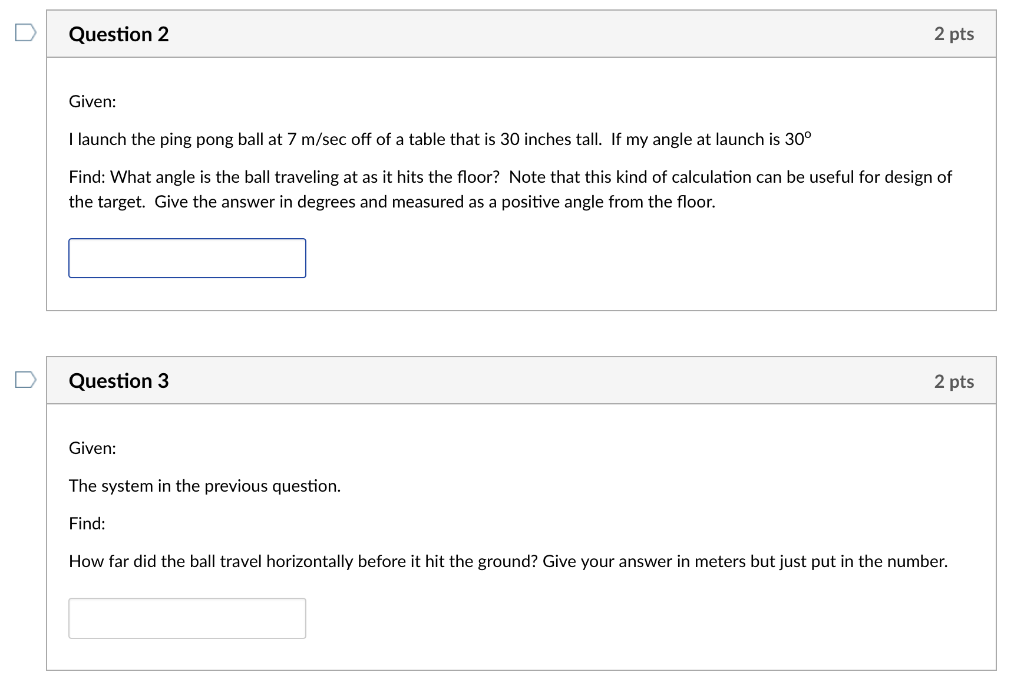Click the Question 3 header bar
1024x685 pixels.
click(x=521, y=380)
